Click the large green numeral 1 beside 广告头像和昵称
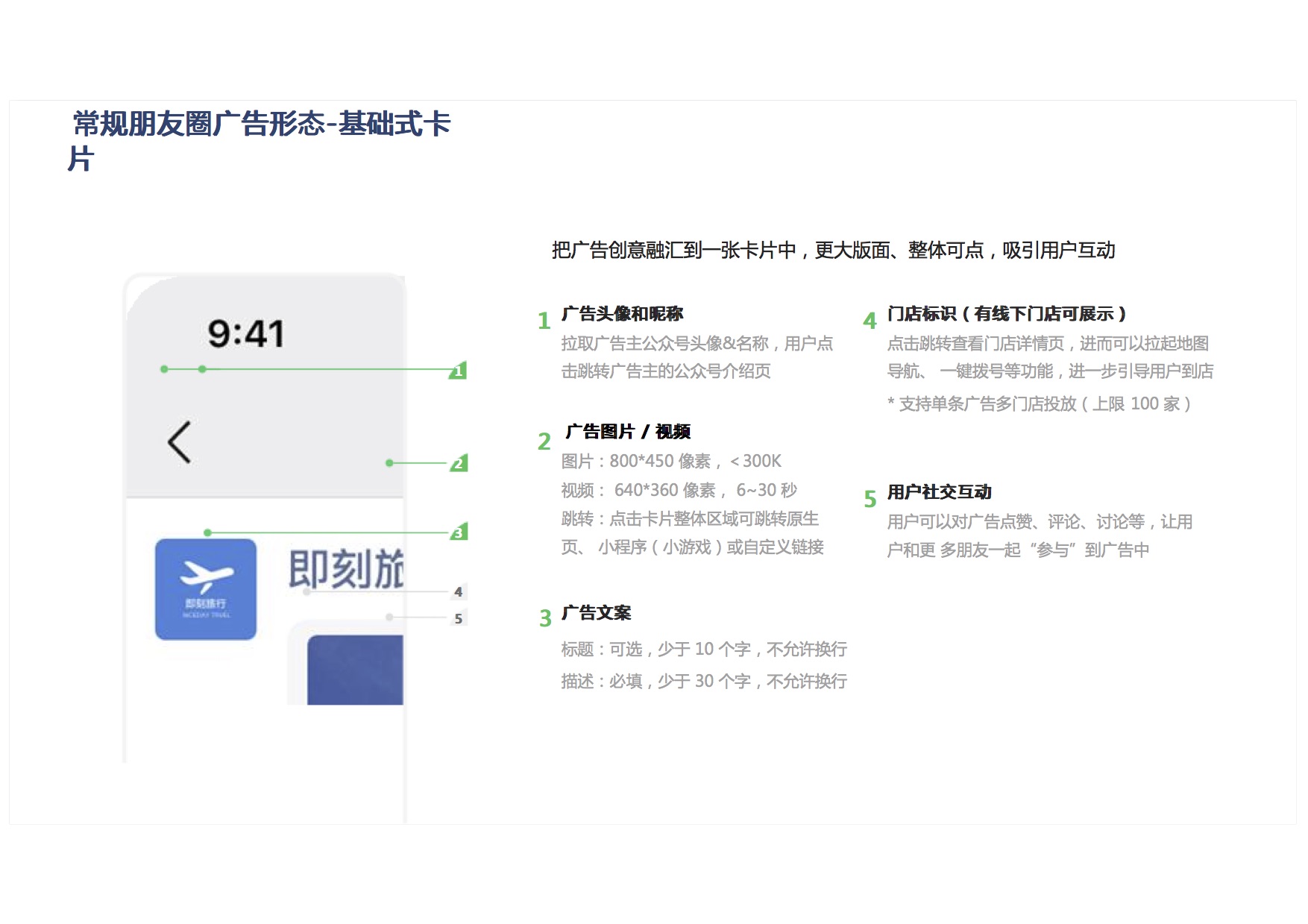The width and height of the screenshot is (1308, 924). point(544,321)
